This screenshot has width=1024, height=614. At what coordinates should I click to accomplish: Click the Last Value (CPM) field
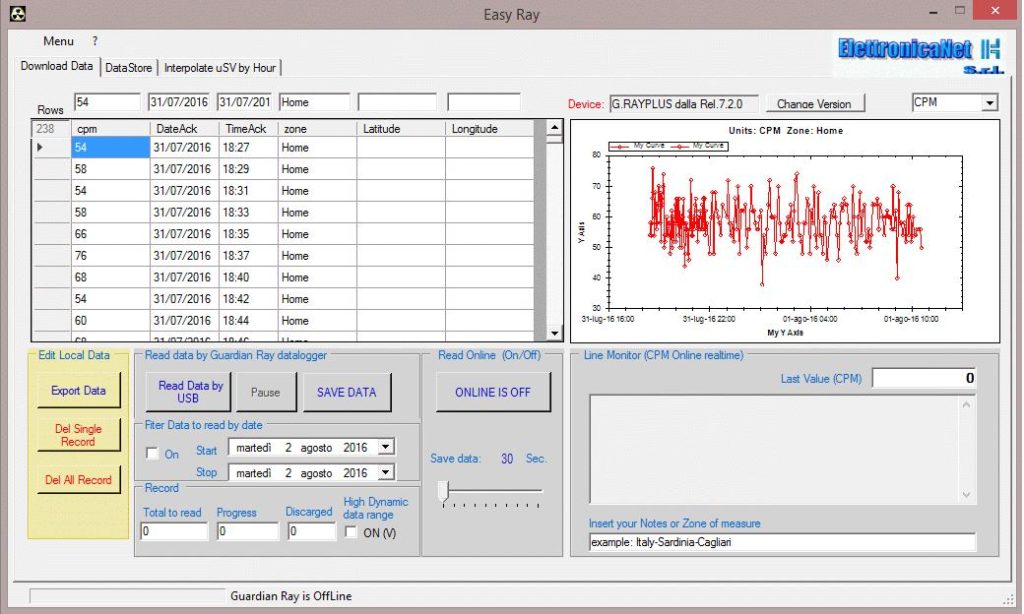(925, 378)
